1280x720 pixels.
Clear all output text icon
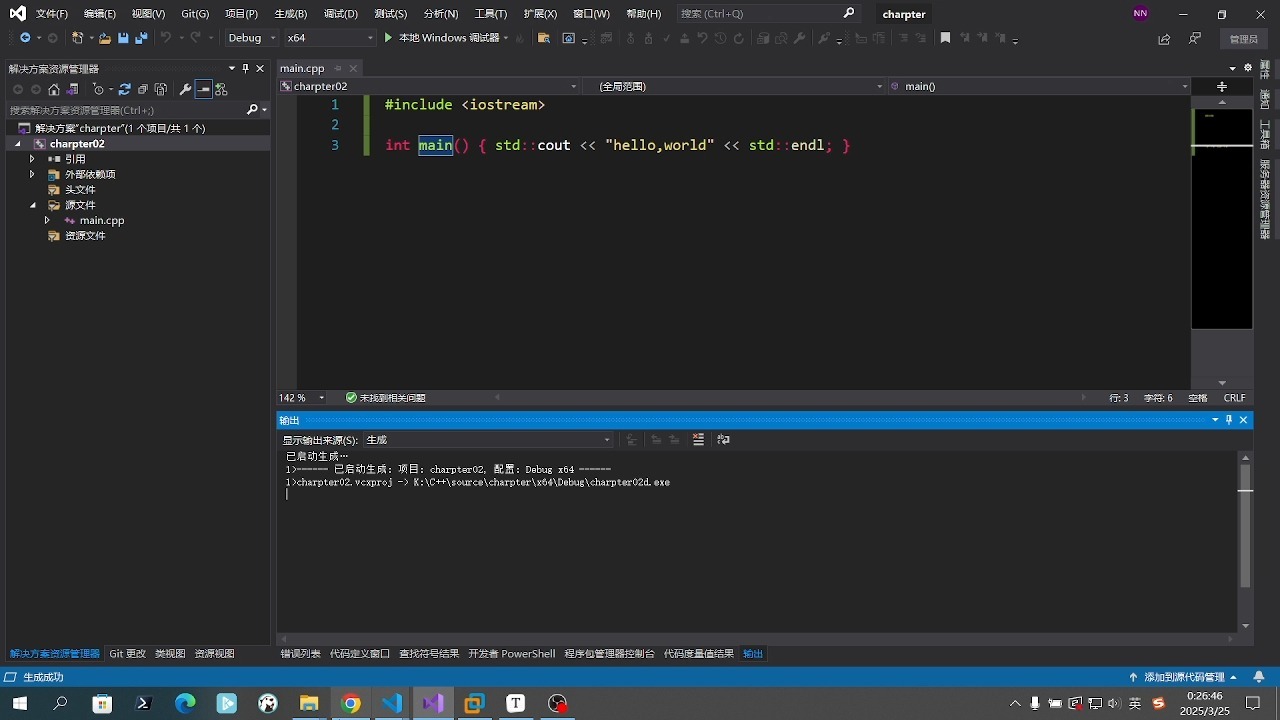pyautogui.click(x=698, y=440)
